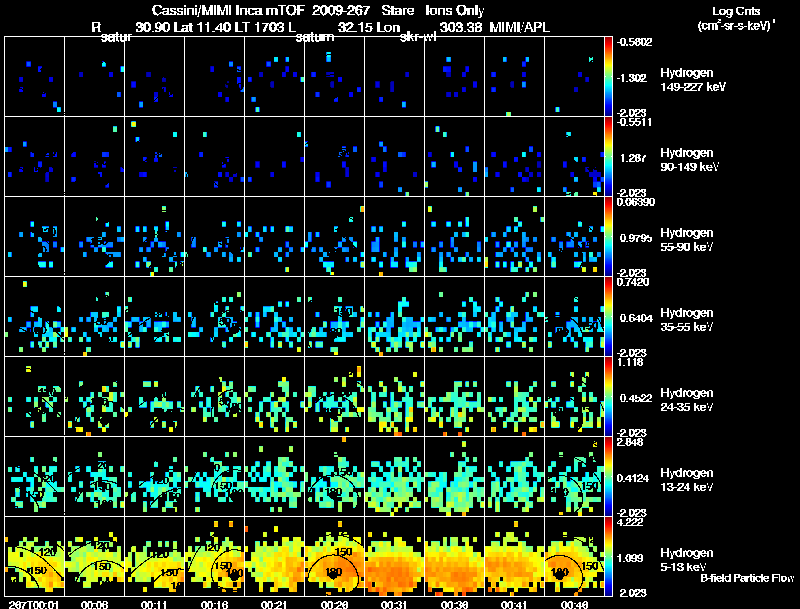Select the 149-227 keV panel at 00:16
This screenshot has width=800, height=609.
(214, 77)
